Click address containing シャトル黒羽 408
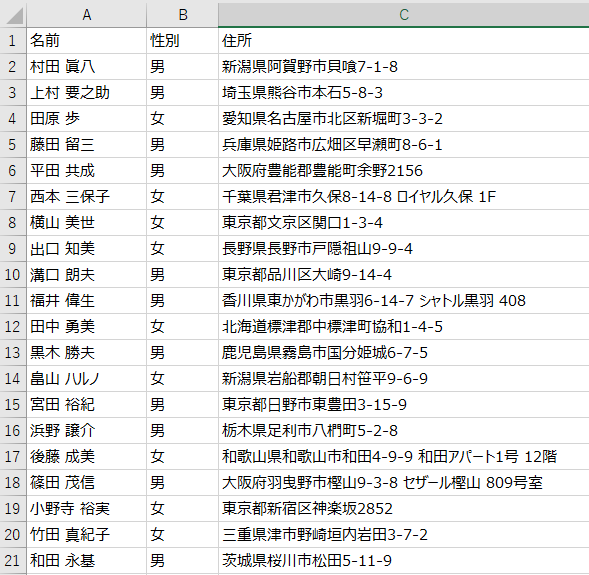This screenshot has width=589, height=575. [404, 300]
